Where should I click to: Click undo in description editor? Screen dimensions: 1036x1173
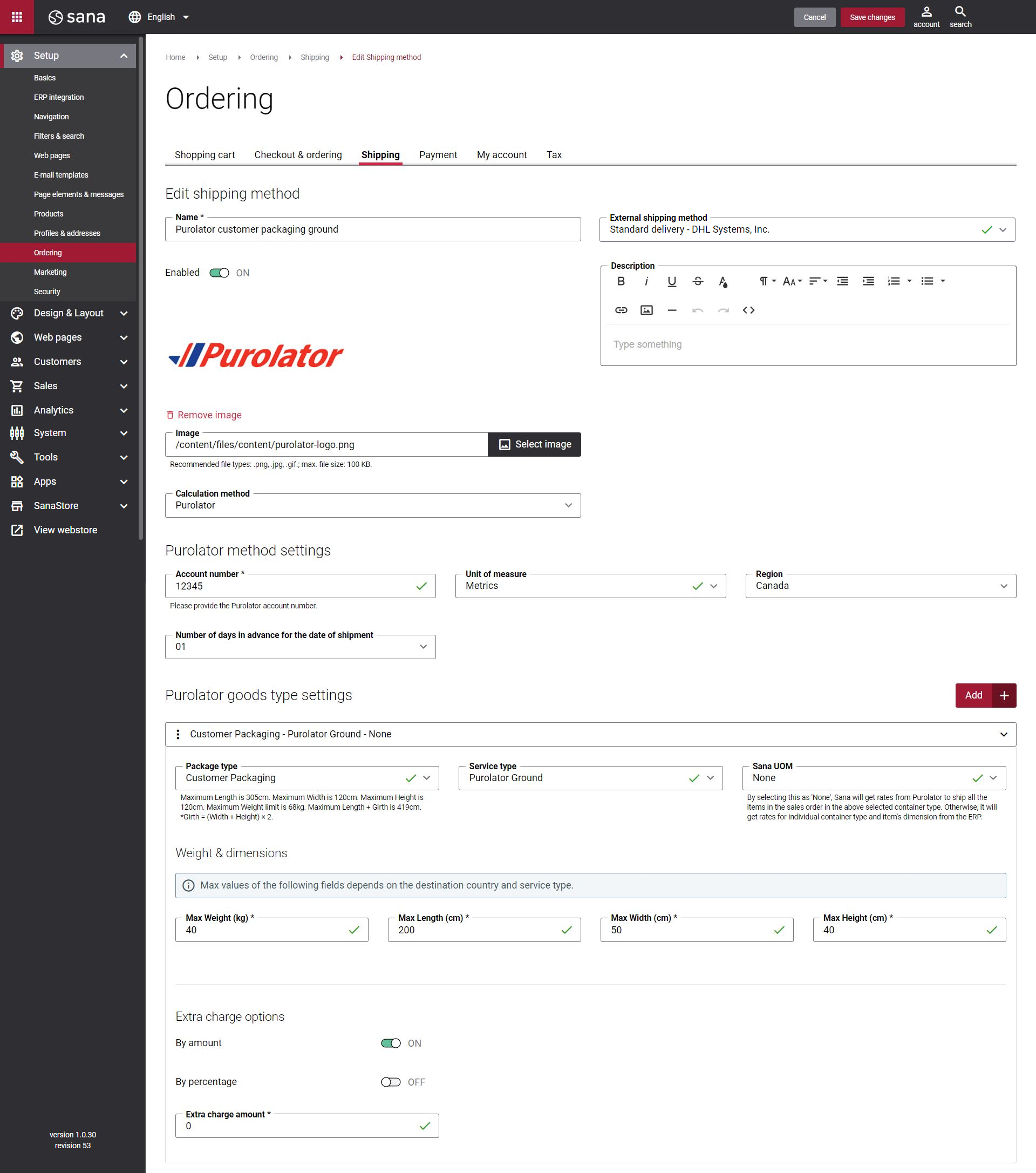coord(698,310)
